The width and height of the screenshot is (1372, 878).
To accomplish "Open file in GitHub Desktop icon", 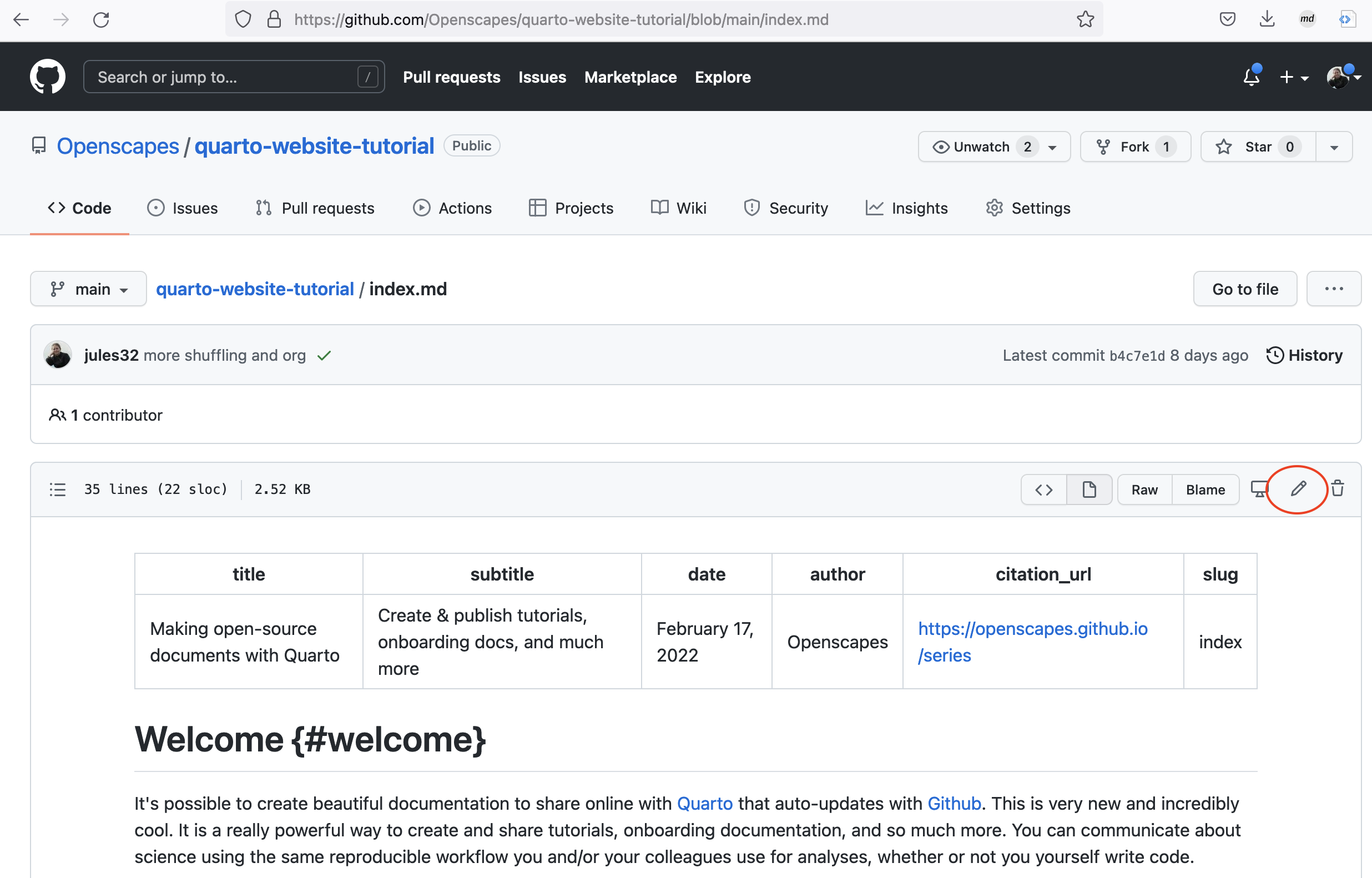I will click(x=1259, y=489).
